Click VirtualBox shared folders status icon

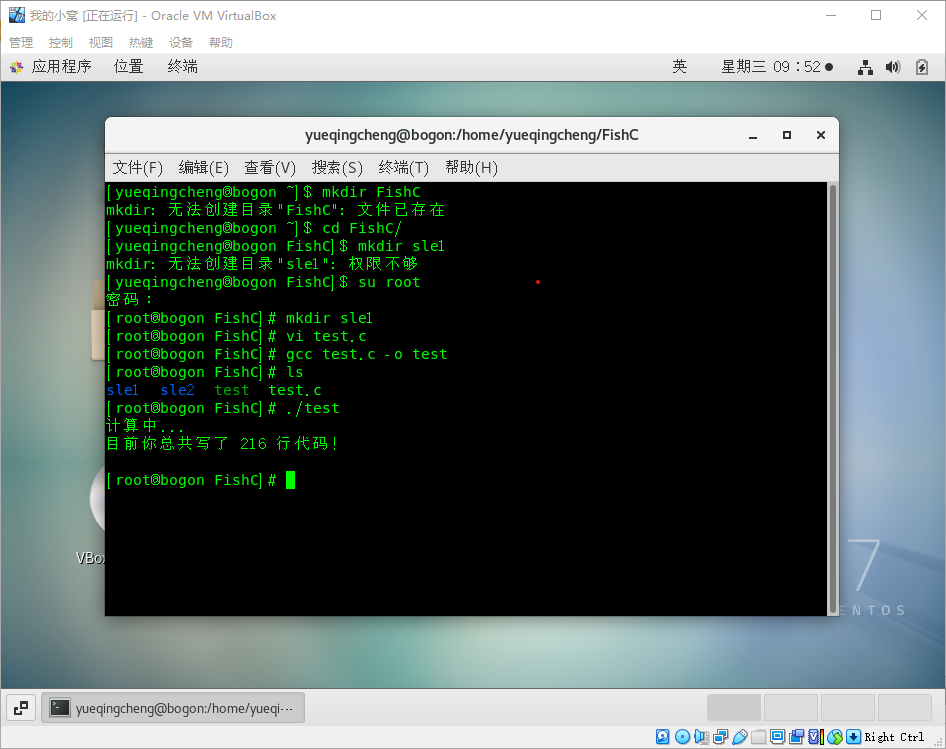758,737
